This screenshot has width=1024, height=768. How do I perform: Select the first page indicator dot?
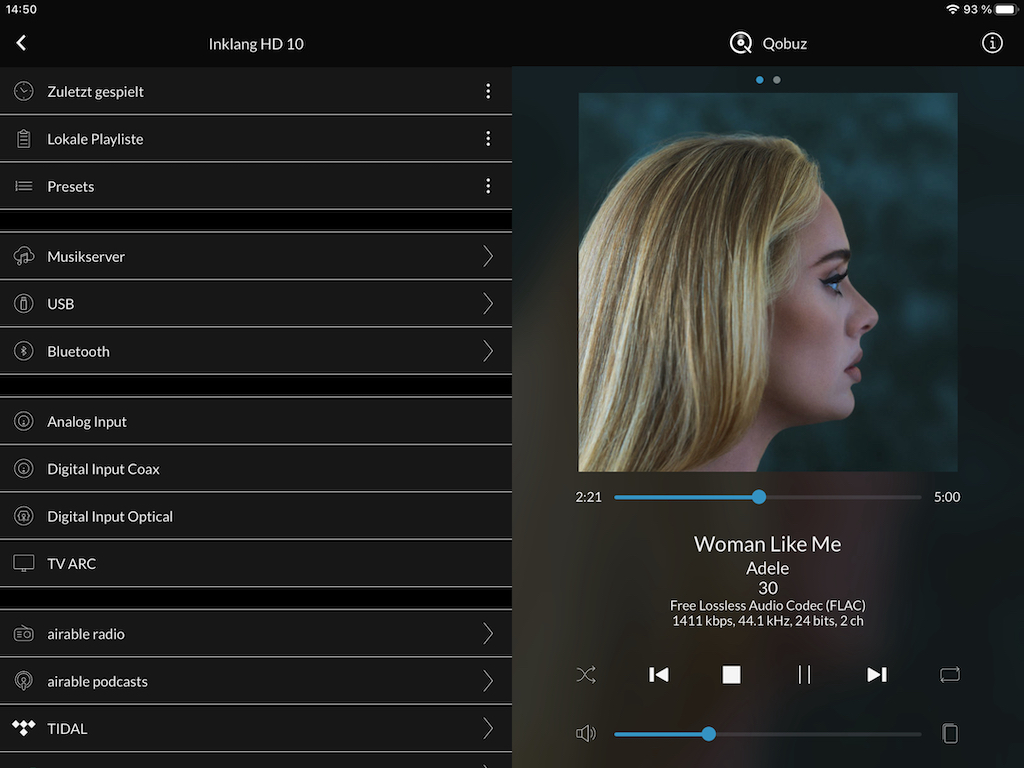(x=760, y=80)
